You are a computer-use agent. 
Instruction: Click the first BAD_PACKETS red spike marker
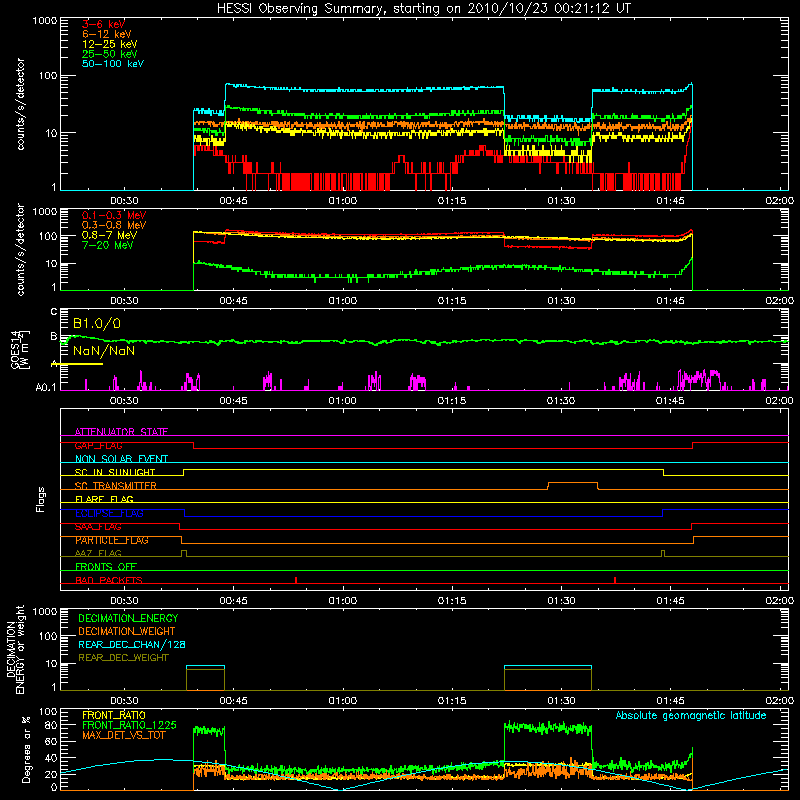coord(296,580)
